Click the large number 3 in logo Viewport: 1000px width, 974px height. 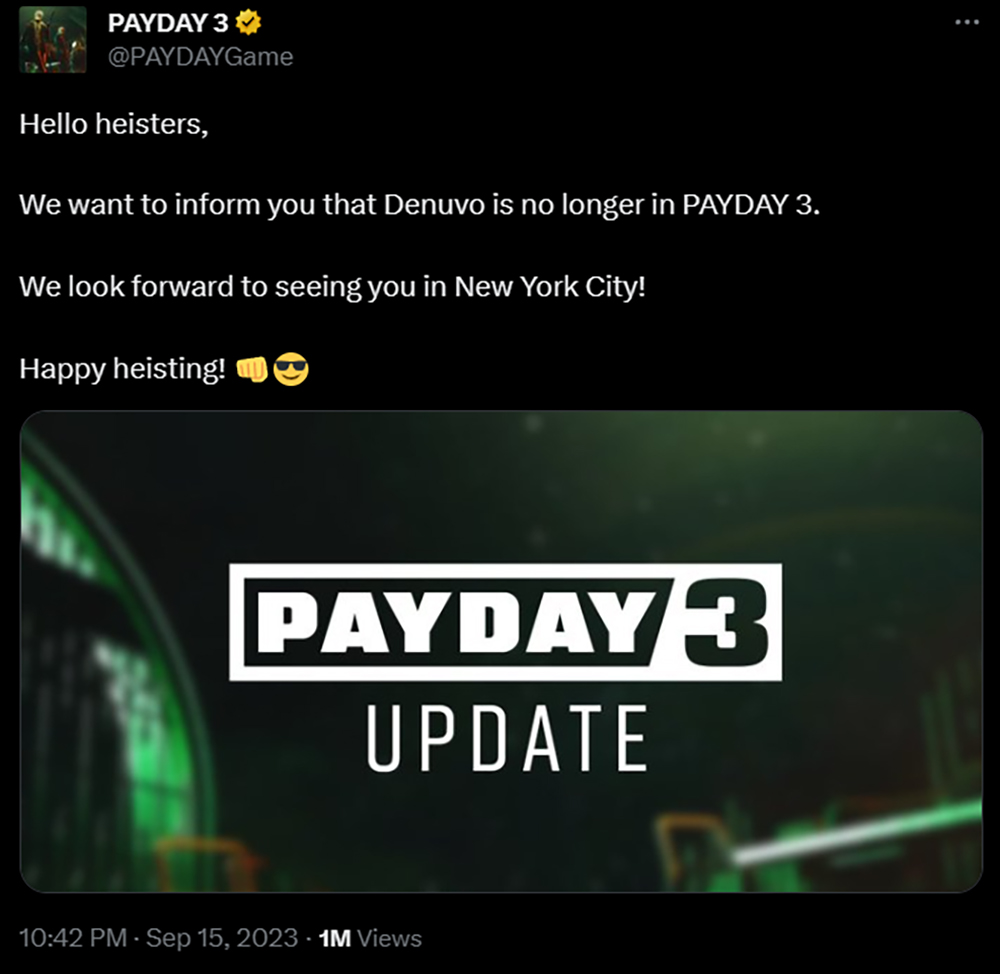point(726,622)
